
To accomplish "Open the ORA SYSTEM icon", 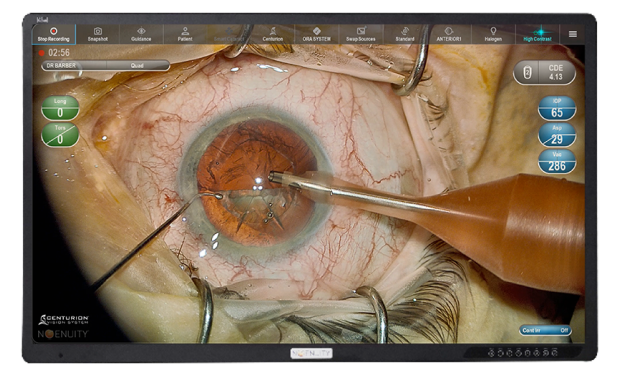I will [x=317, y=34].
